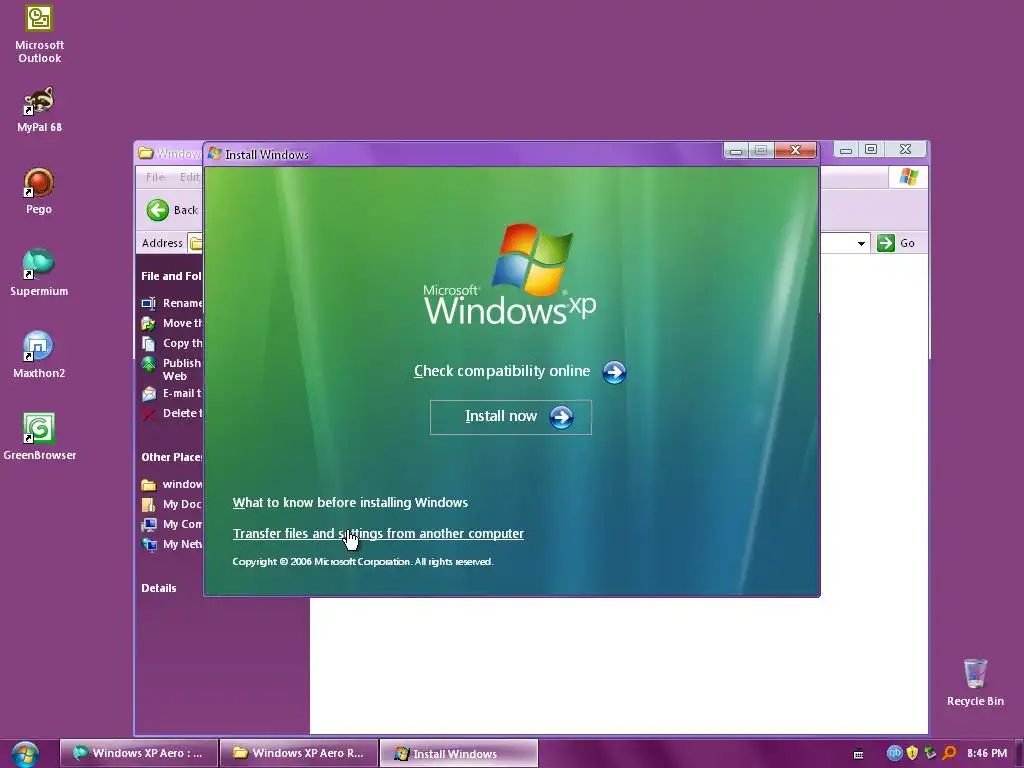
Task: Close the Install Windows dialog
Action: click(x=795, y=150)
